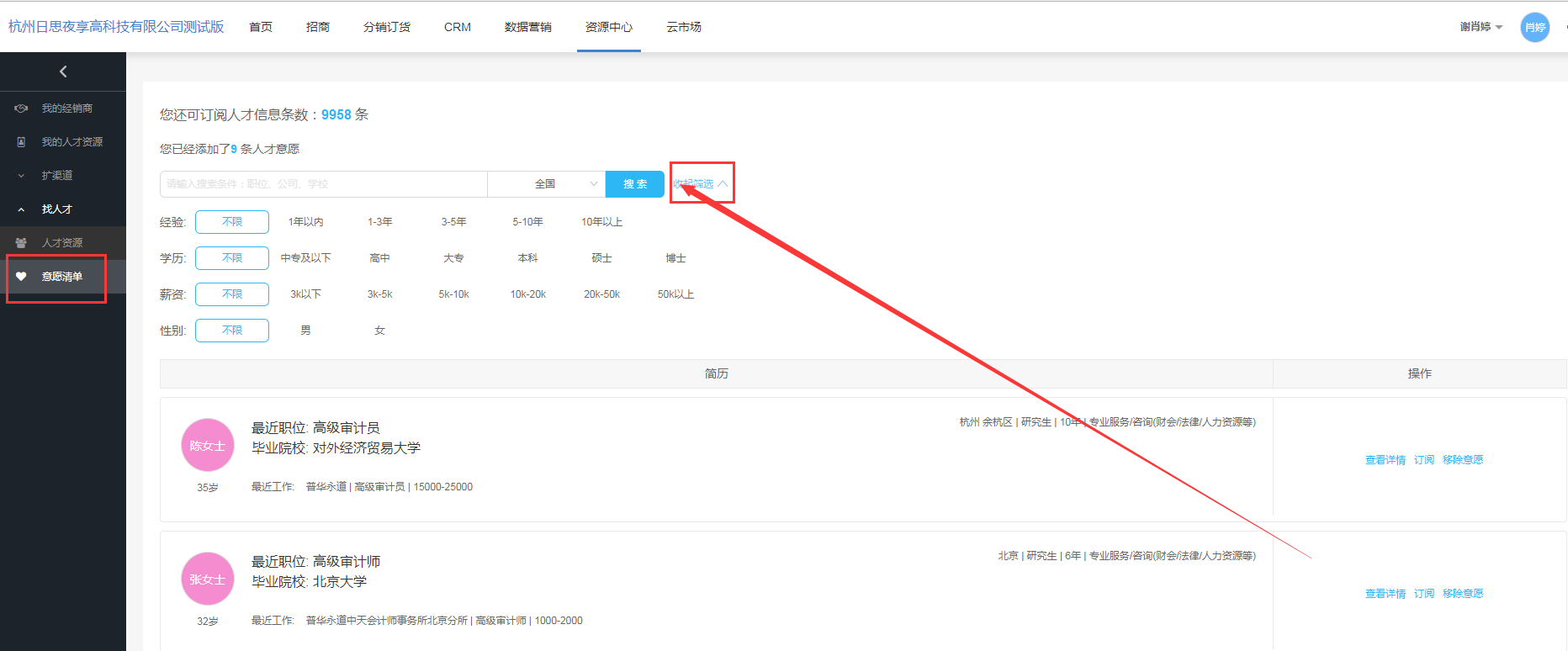1568x651 pixels.
Task: Click the pink 陈女士 avatar
Action: [207, 445]
